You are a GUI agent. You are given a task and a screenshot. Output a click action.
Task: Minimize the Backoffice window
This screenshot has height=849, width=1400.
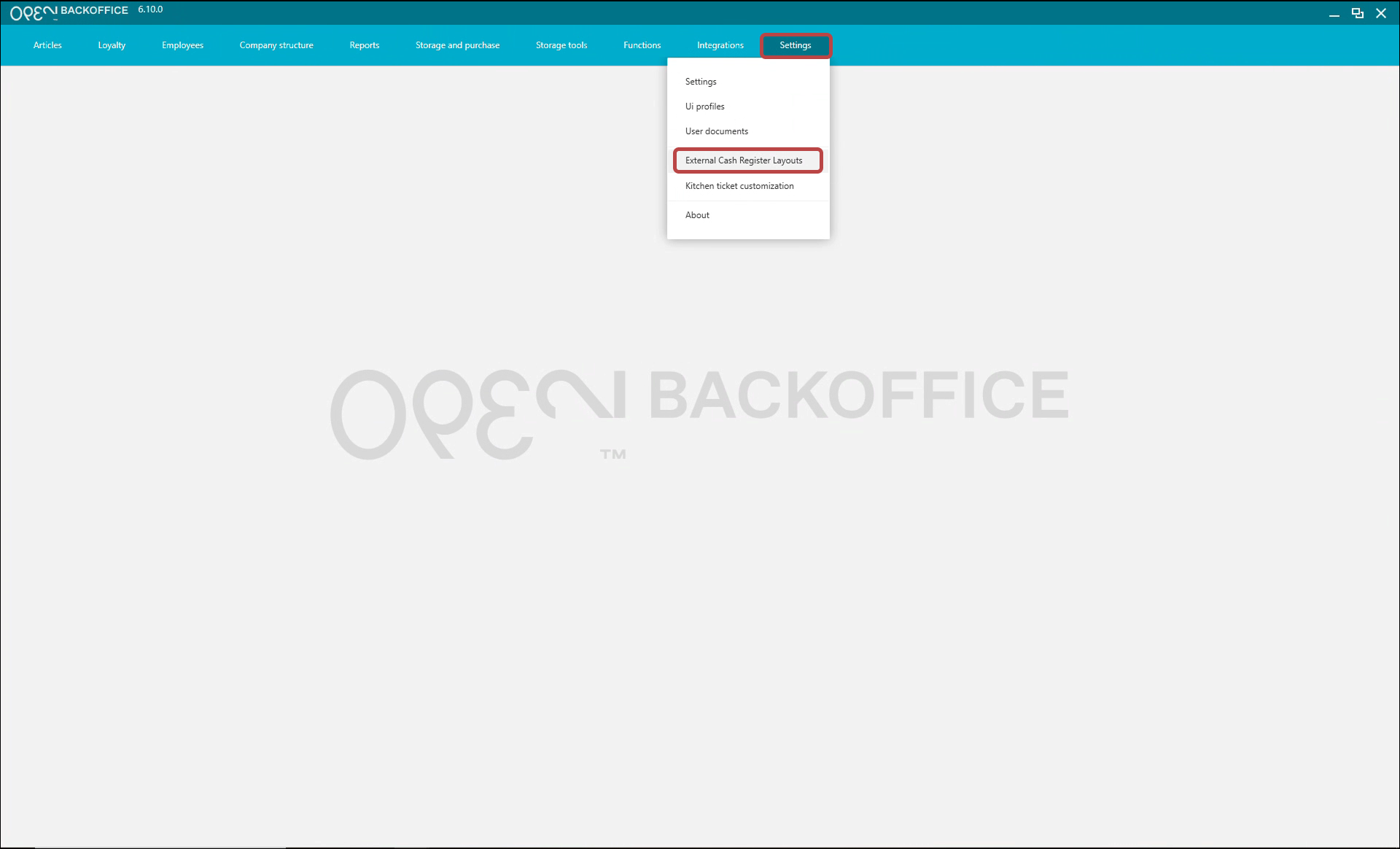click(1334, 13)
